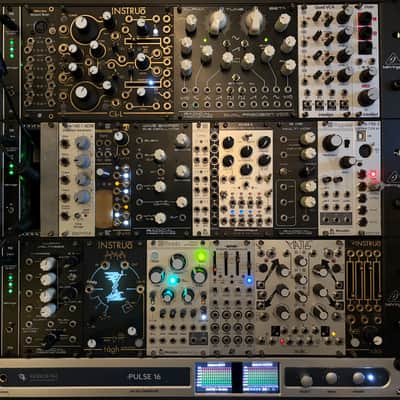
Task: Turn the top blue knob on the middle-row white module
Action: pyautogui.click(x=83, y=144)
